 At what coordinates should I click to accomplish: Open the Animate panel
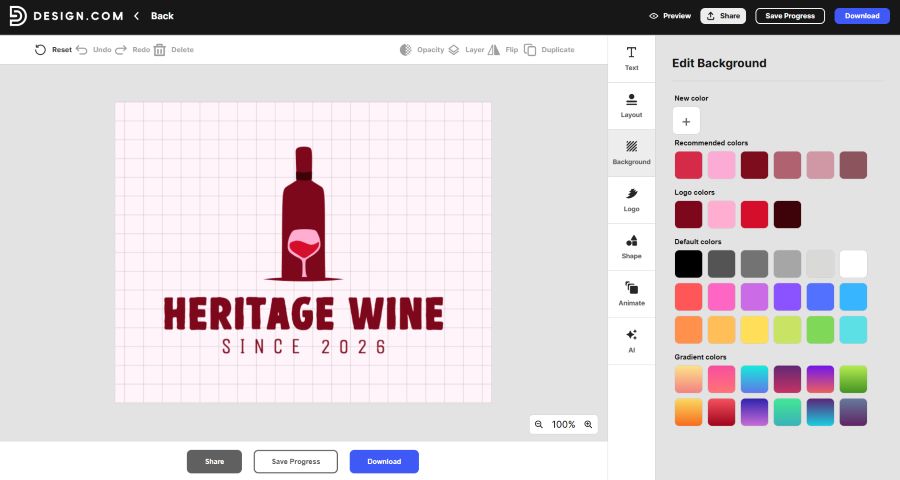[x=631, y=294]
